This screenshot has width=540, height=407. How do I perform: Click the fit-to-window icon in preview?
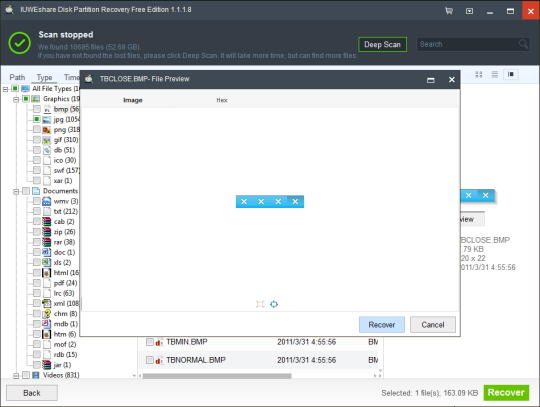pyautogui.click(x=260, y=304)
